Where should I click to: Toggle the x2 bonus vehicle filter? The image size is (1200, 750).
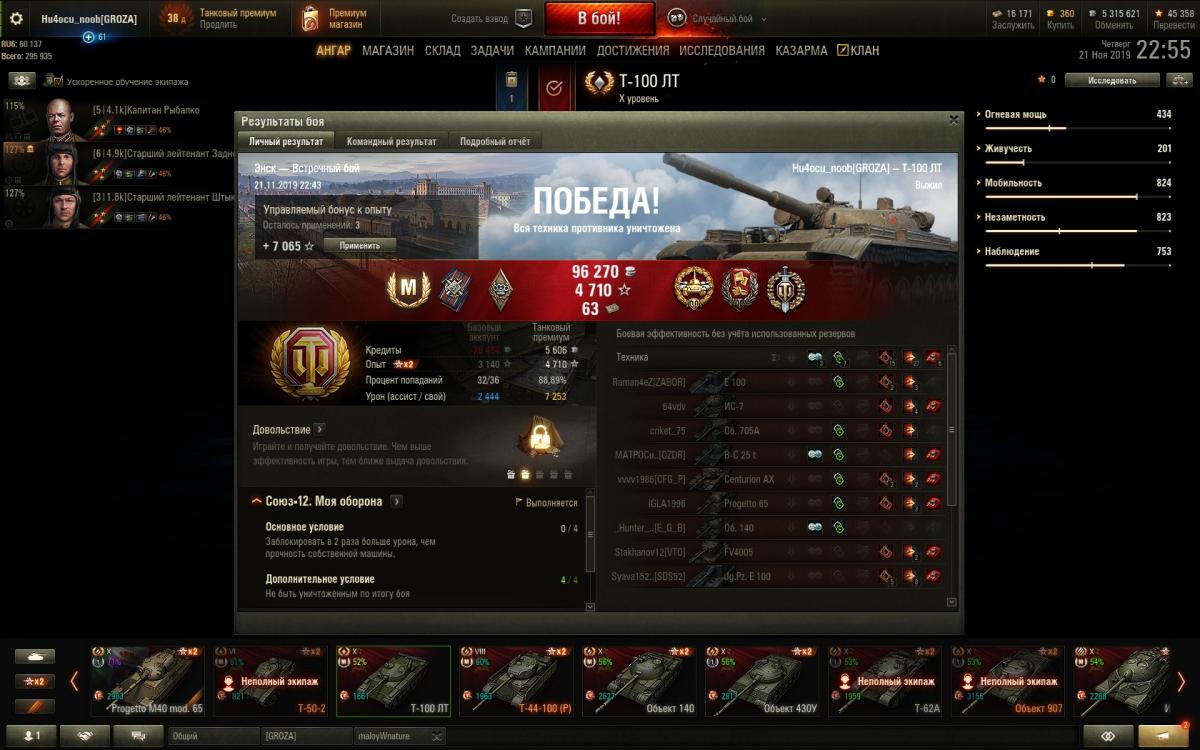click(35, 681)
